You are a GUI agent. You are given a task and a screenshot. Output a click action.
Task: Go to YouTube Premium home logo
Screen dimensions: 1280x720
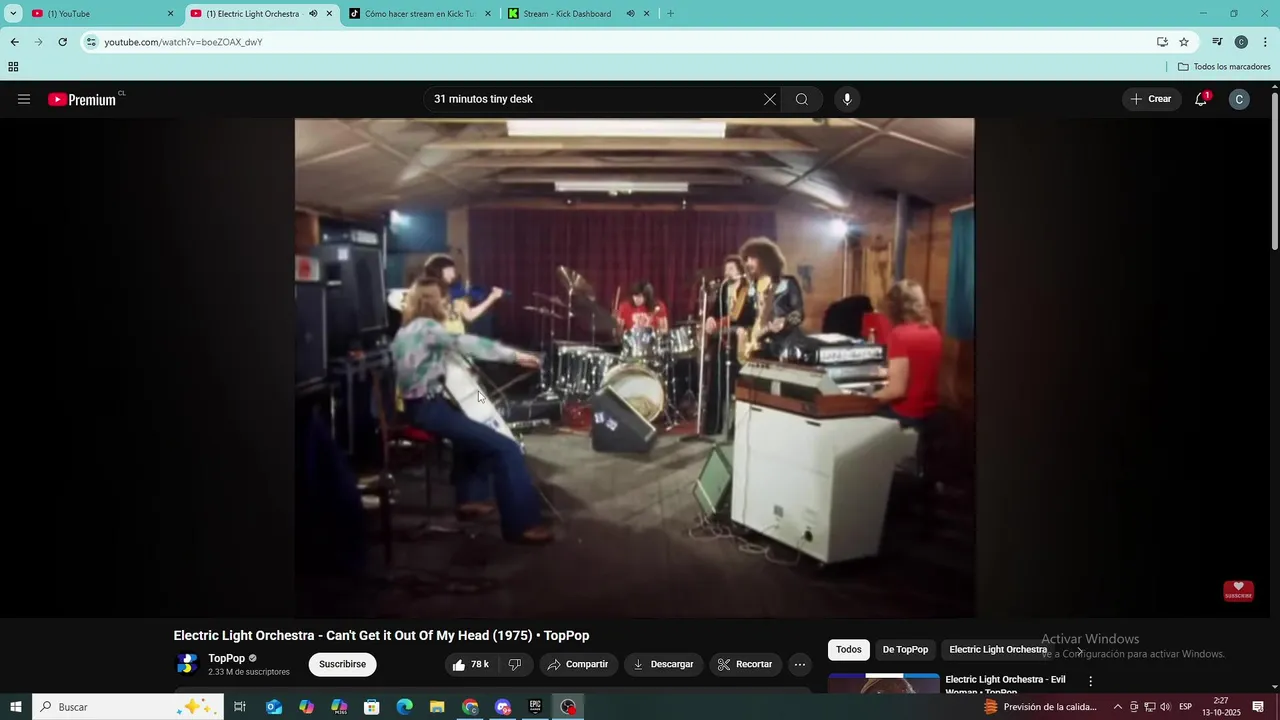[x=82, y=99]
